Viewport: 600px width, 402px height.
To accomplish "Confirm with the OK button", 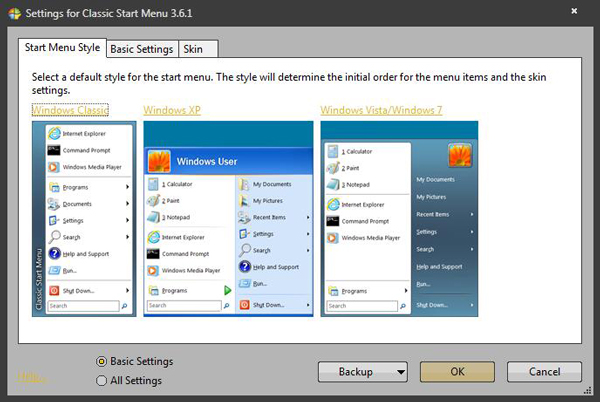I will coord(457,372).
